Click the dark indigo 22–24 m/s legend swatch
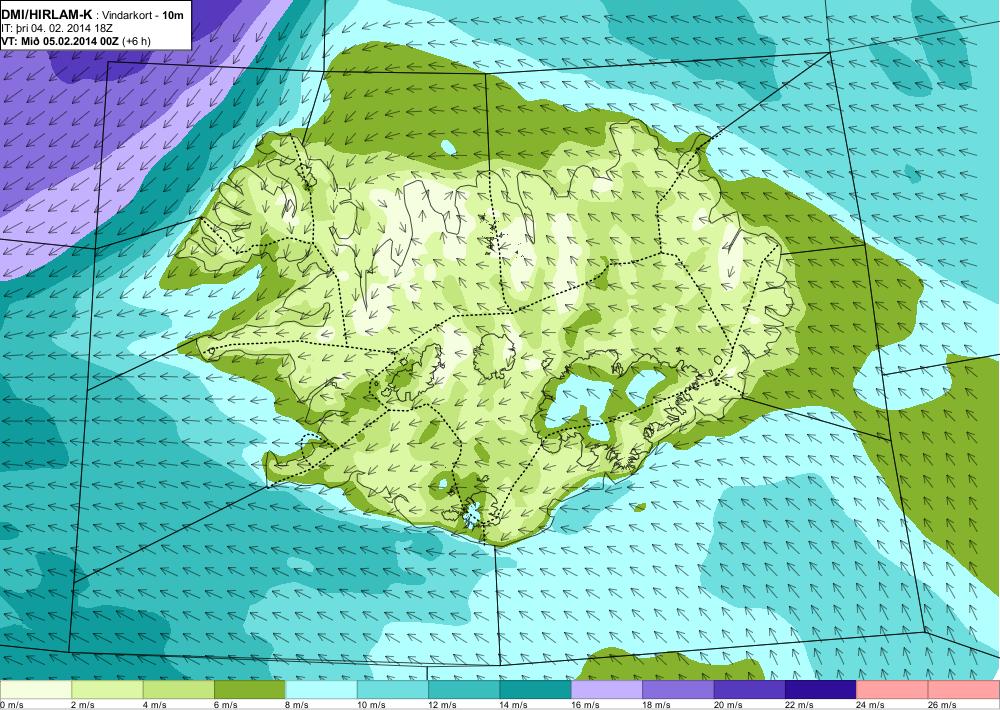The image size is (1000, 710). pos(821,690)
